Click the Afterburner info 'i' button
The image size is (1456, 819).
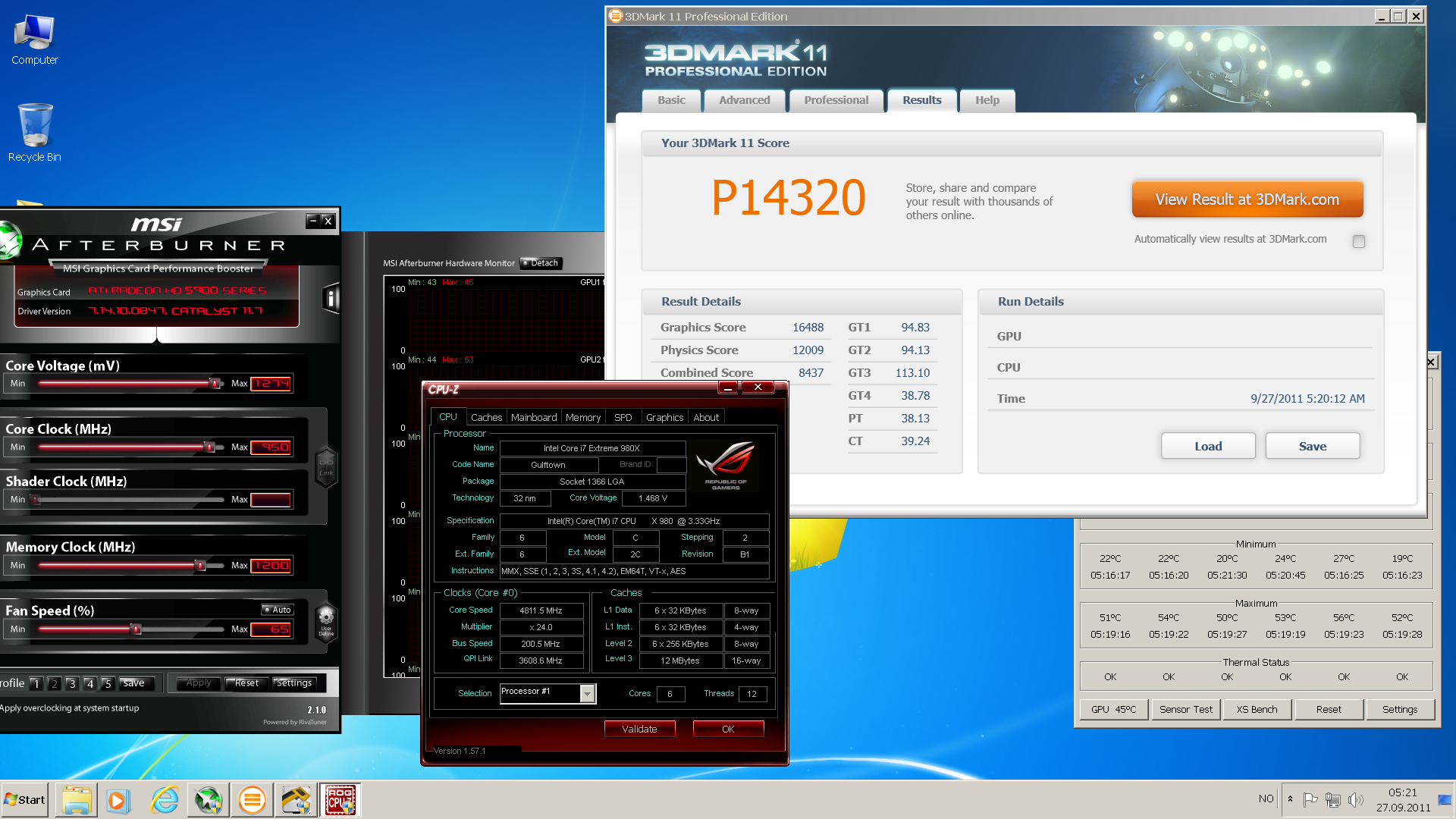tap(331, 298)
